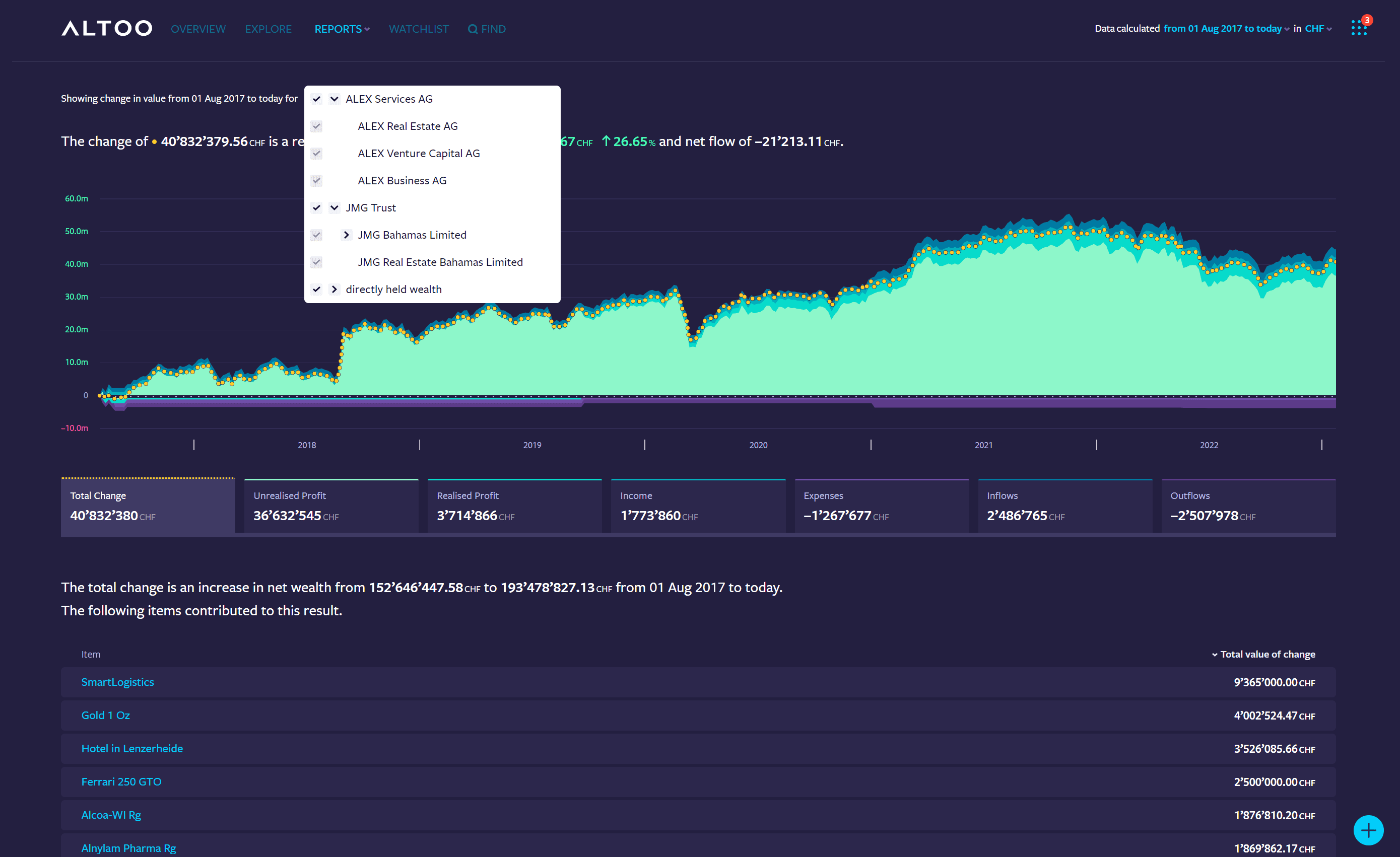Collapse the ALEX Services AG tree
The width and height of the screenshot is (1400, 857).
pyautogui.click(x=335, y=99)
